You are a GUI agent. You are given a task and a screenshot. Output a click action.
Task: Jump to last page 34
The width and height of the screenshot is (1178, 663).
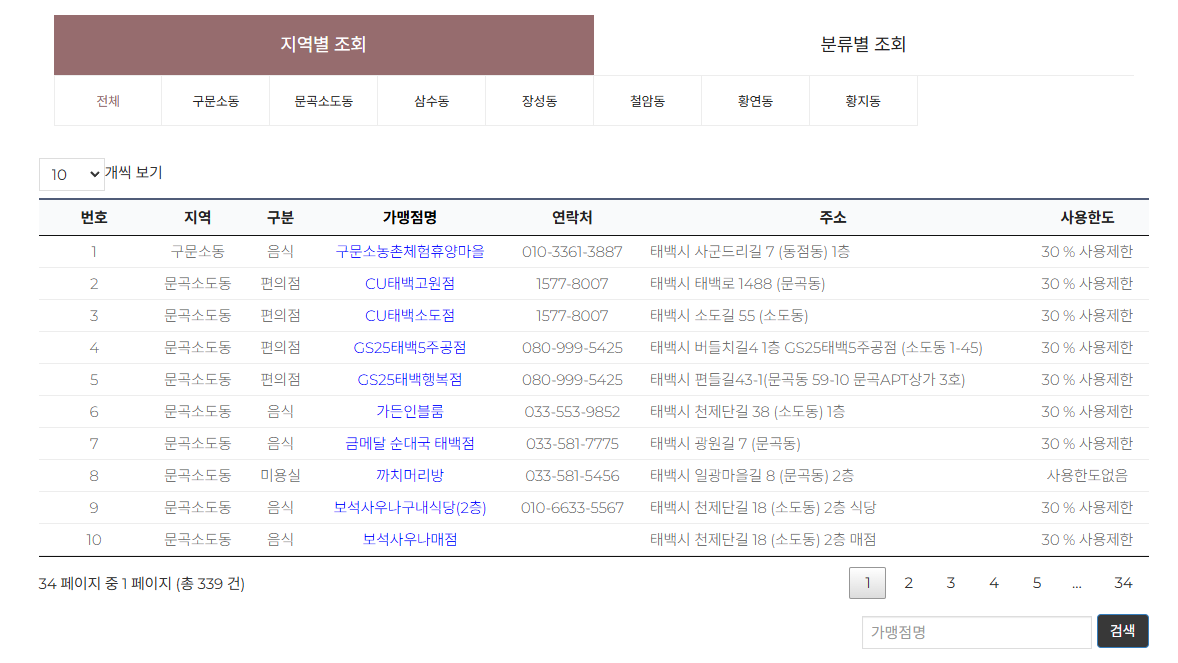point(1123,583)
